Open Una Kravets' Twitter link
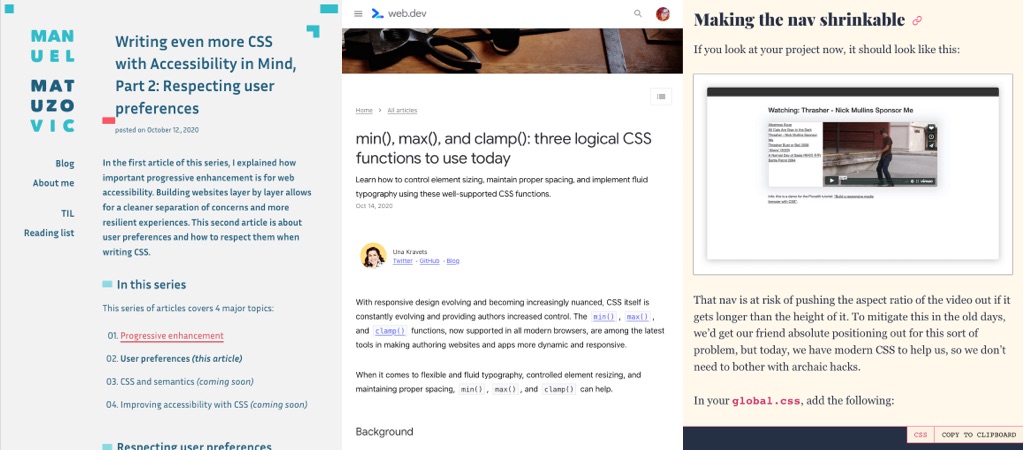This screenshot has height=450, width=1024. [x=402, y=261]
